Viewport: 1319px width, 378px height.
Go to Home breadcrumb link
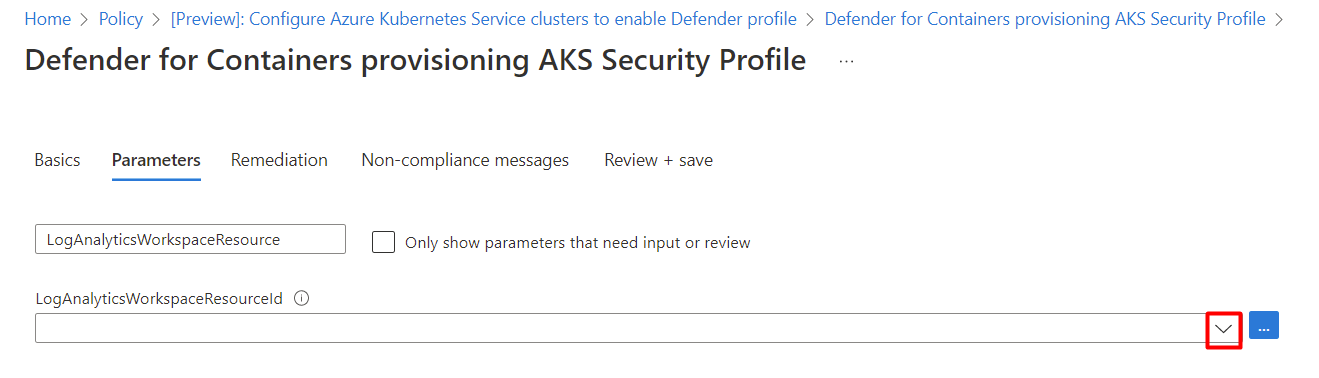(x=47, y=19)
